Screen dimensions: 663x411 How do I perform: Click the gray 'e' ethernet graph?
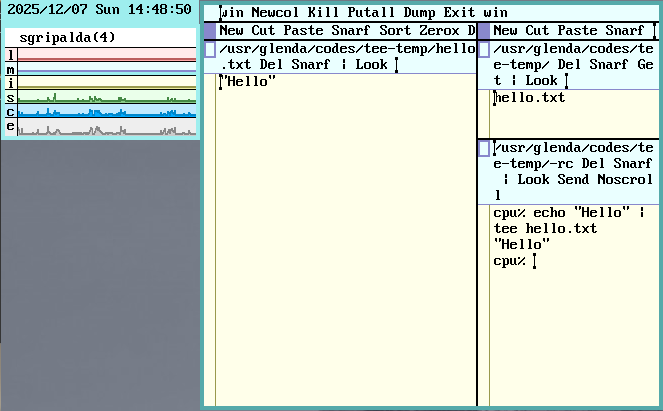coord(107,127)
